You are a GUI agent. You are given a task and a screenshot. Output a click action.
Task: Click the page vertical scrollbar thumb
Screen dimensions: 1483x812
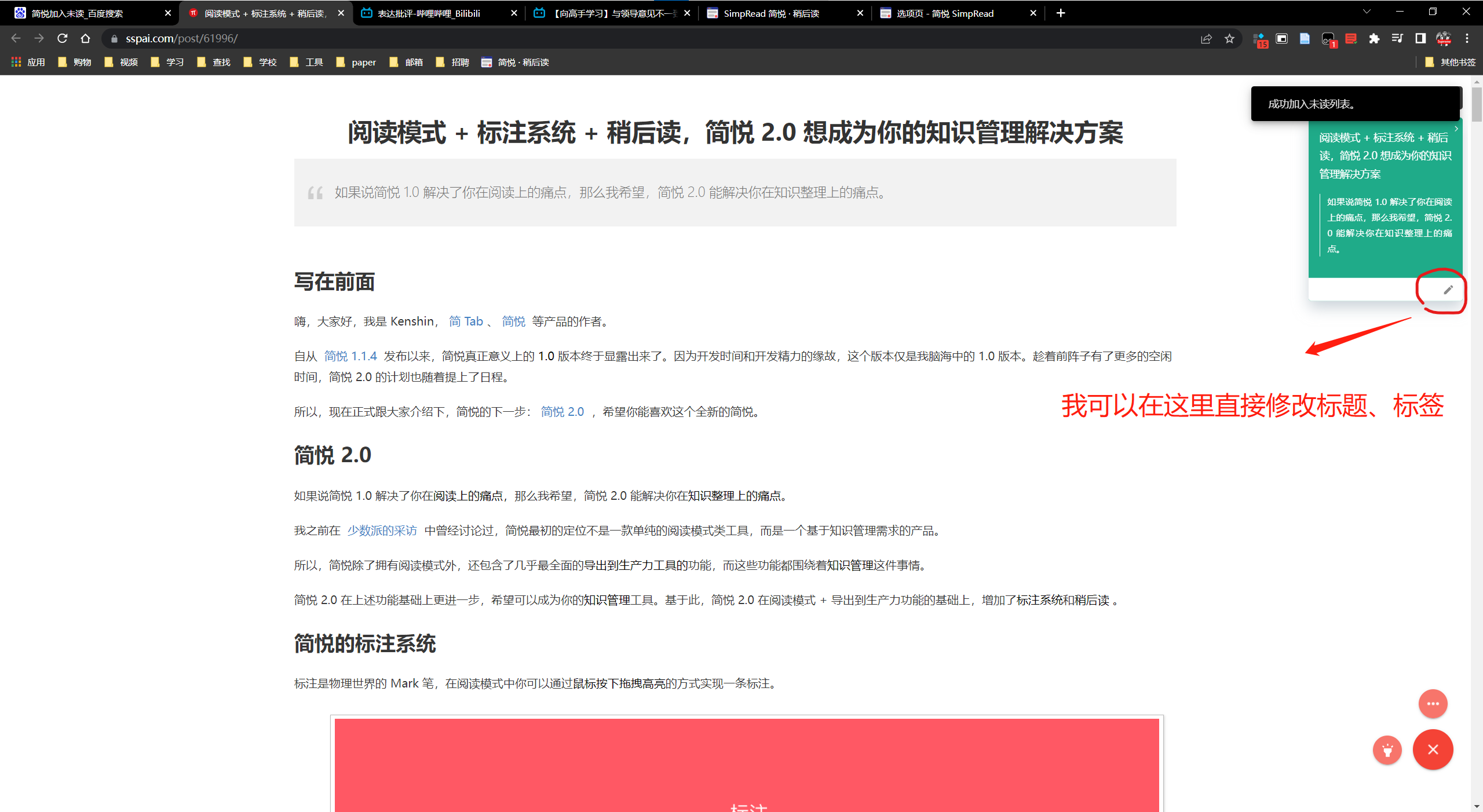click(x=1477, y=104)
